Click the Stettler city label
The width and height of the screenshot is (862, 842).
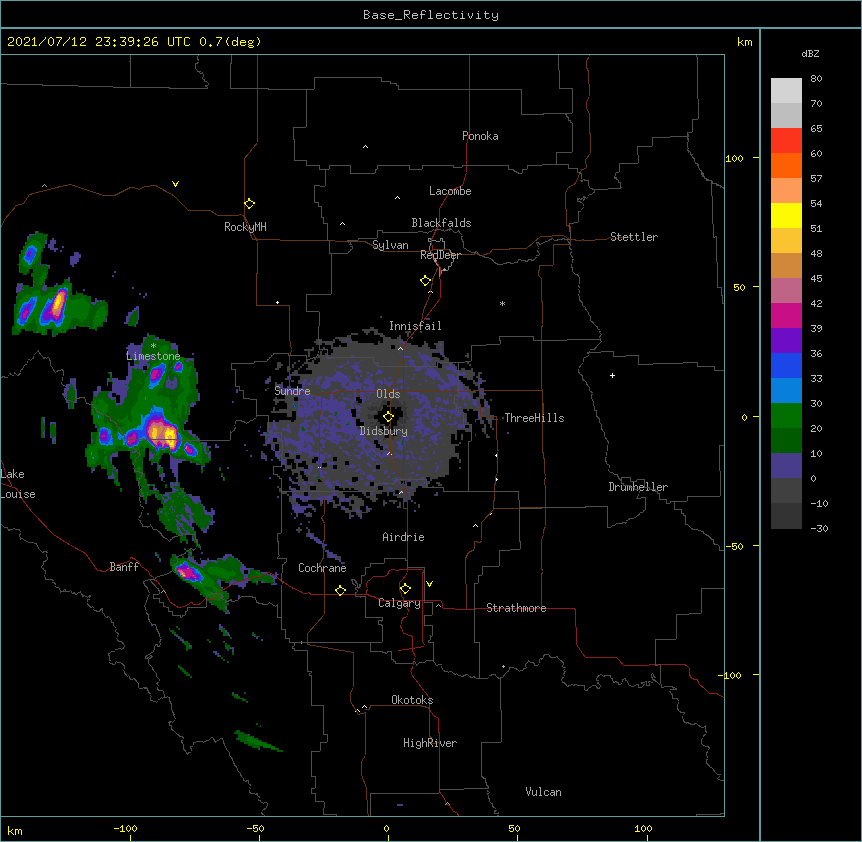[x=634, y=237]
